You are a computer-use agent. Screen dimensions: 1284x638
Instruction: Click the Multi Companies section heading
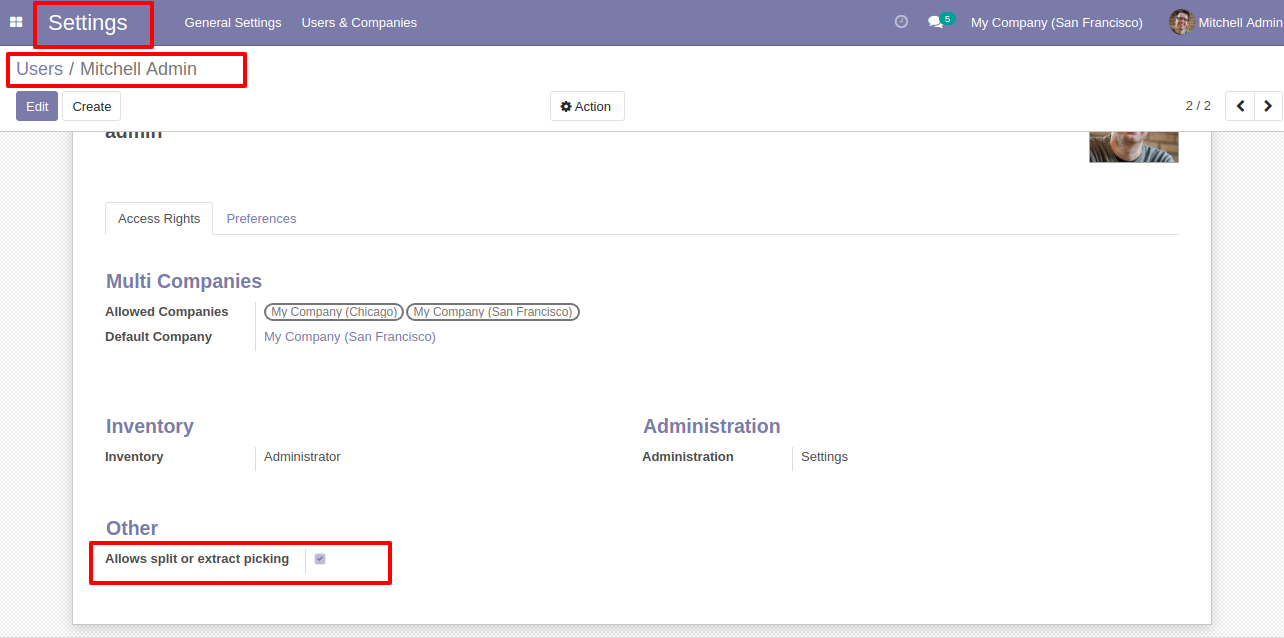(184, 282)
